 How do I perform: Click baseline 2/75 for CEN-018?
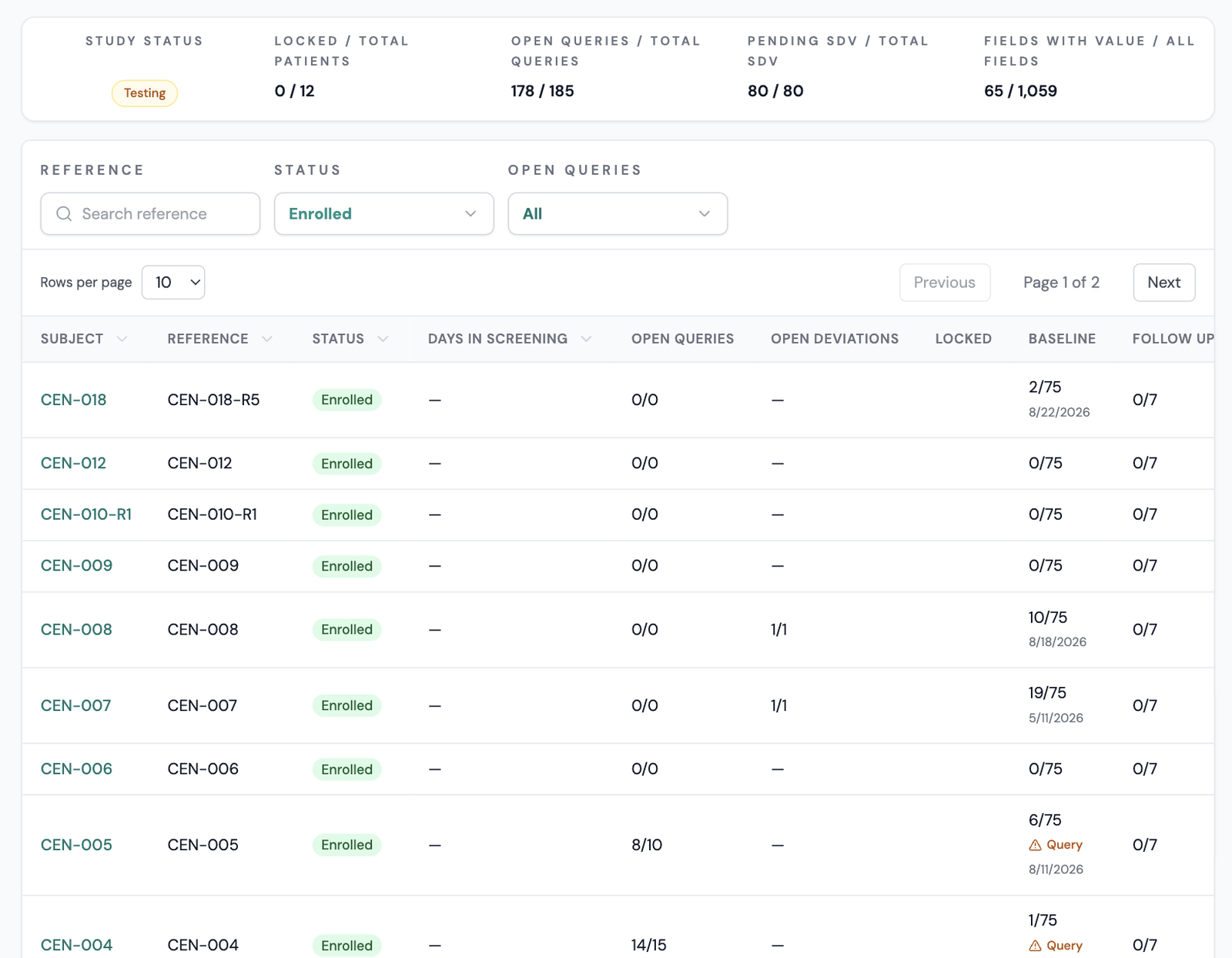click(1045, 387)
